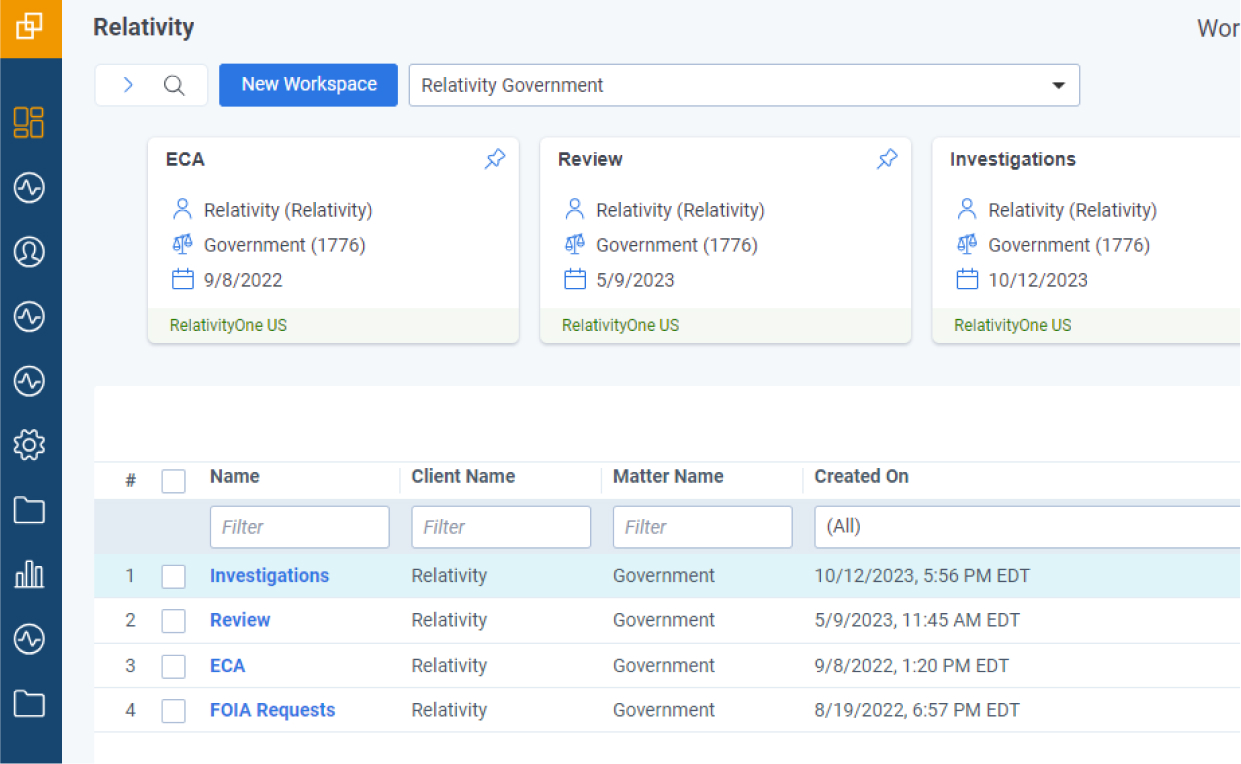Sort by the Matter Name column header

click(668, 477)
